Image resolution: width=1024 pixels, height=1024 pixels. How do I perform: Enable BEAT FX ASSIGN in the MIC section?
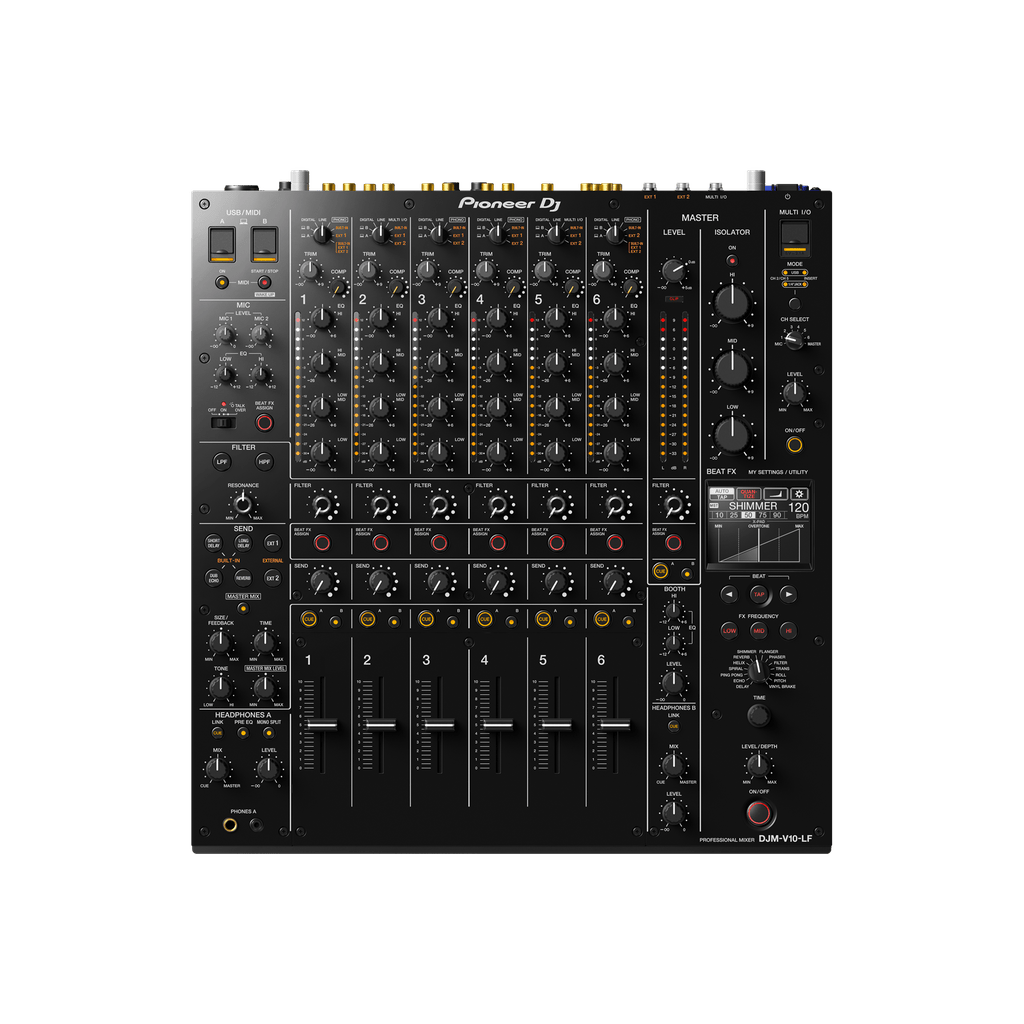pyautogui.click(x=264, y=423)
